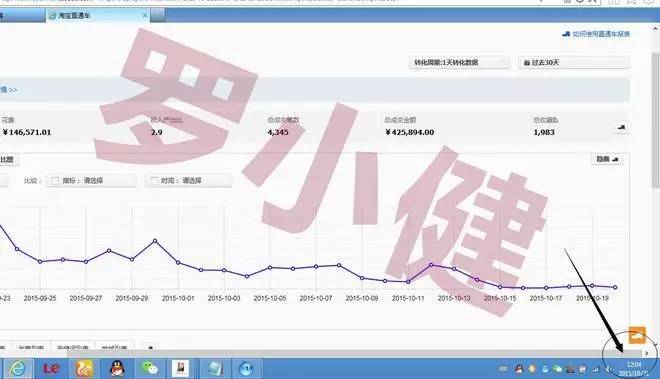Click the 2015-10-07 axis date label
Viewport: 660px width, 379px height.
point(316,298)
